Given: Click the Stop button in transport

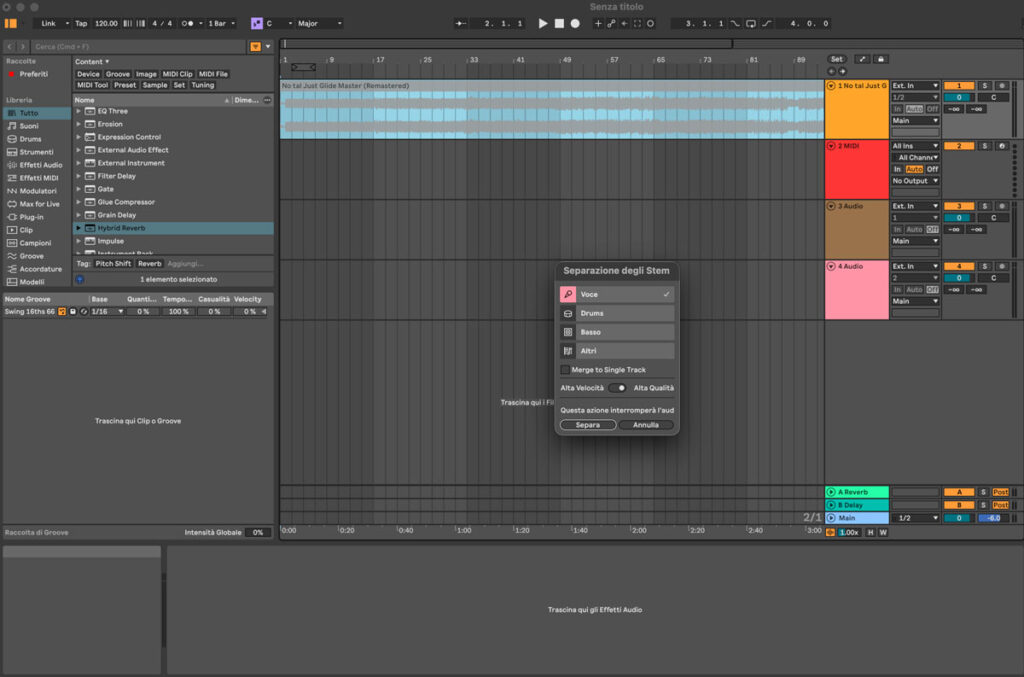Looking at the screenshot, I should click(559, 24).
